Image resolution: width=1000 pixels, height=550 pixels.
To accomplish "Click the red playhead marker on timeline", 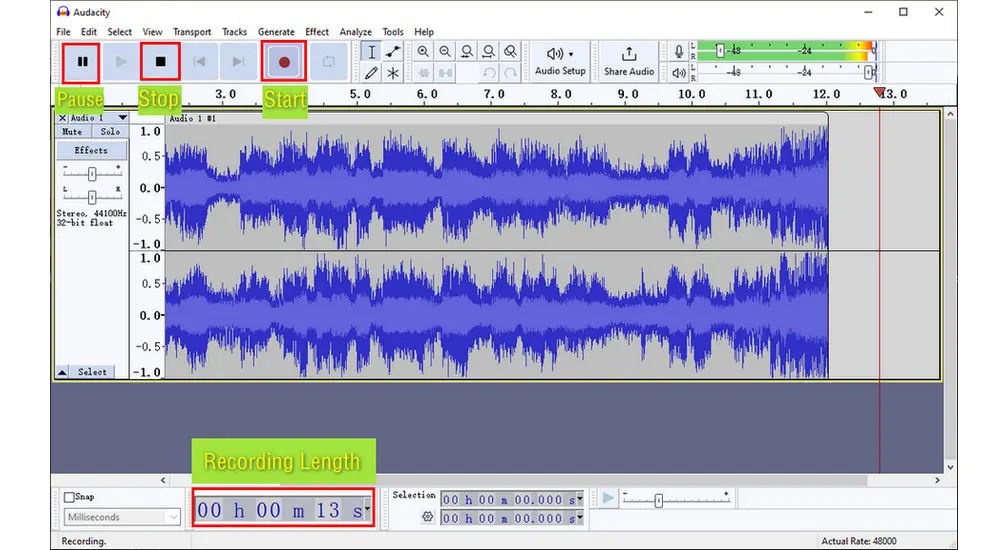I will tap(879, 93).
